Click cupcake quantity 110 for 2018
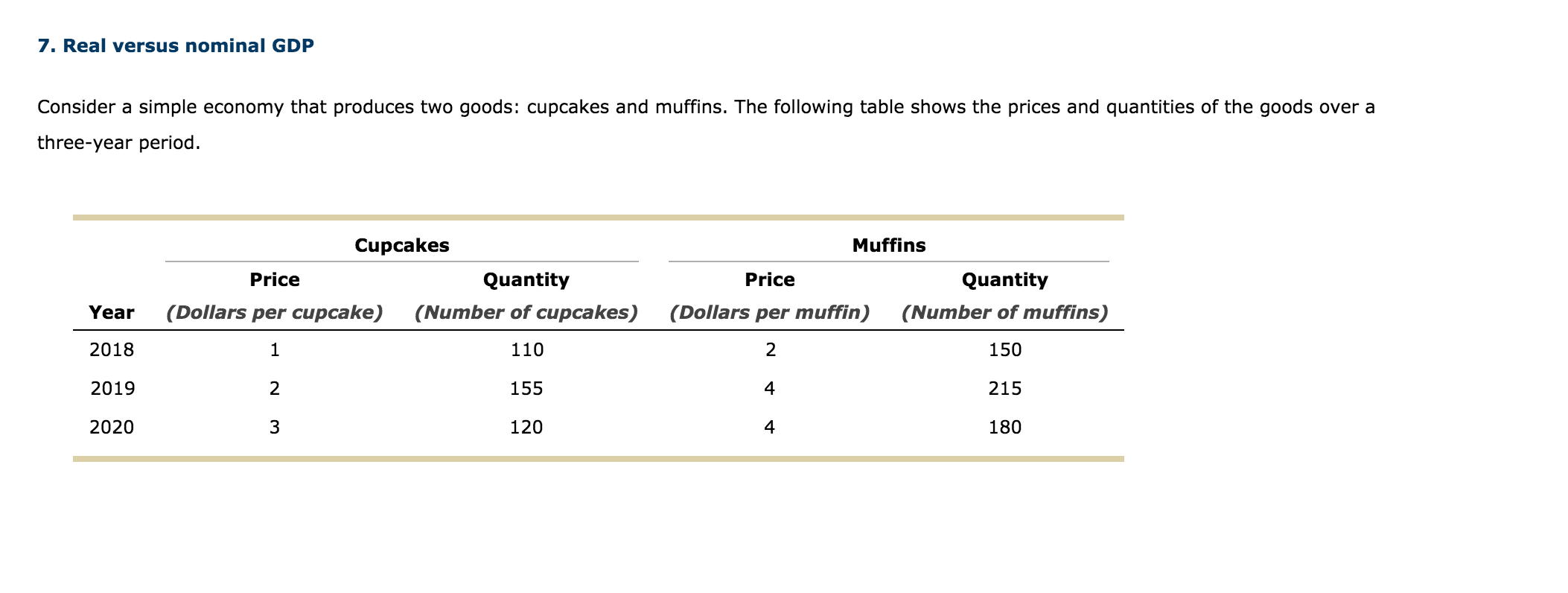The height and width of the screenshot is (593, 1568). [527, 349]
